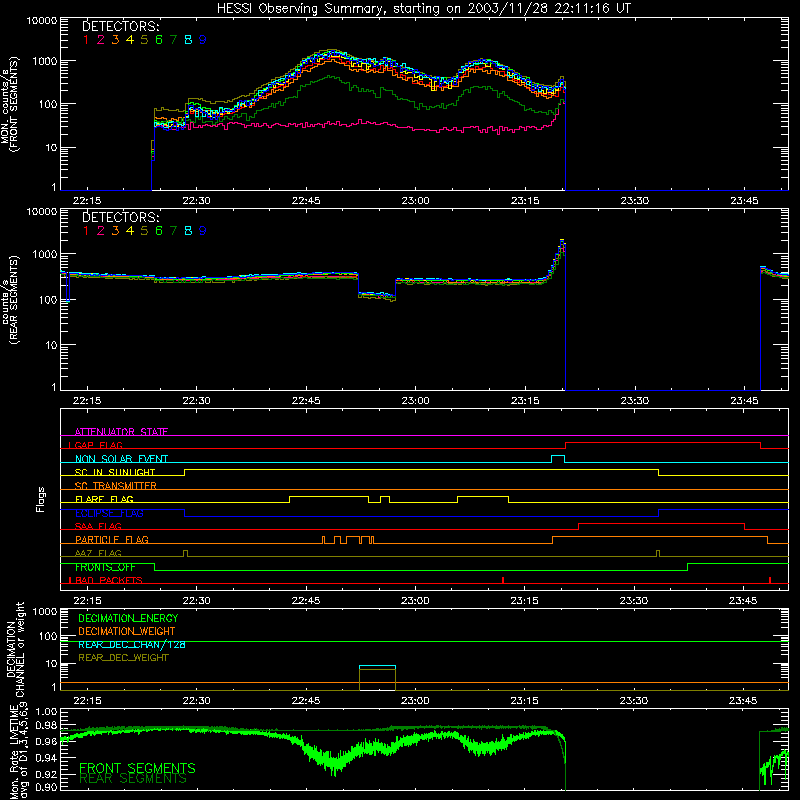Click the MON. counts/s (FRONT SEGMENTS) axis title
This screenshot has height=800, width=800.
click(9, 104)
